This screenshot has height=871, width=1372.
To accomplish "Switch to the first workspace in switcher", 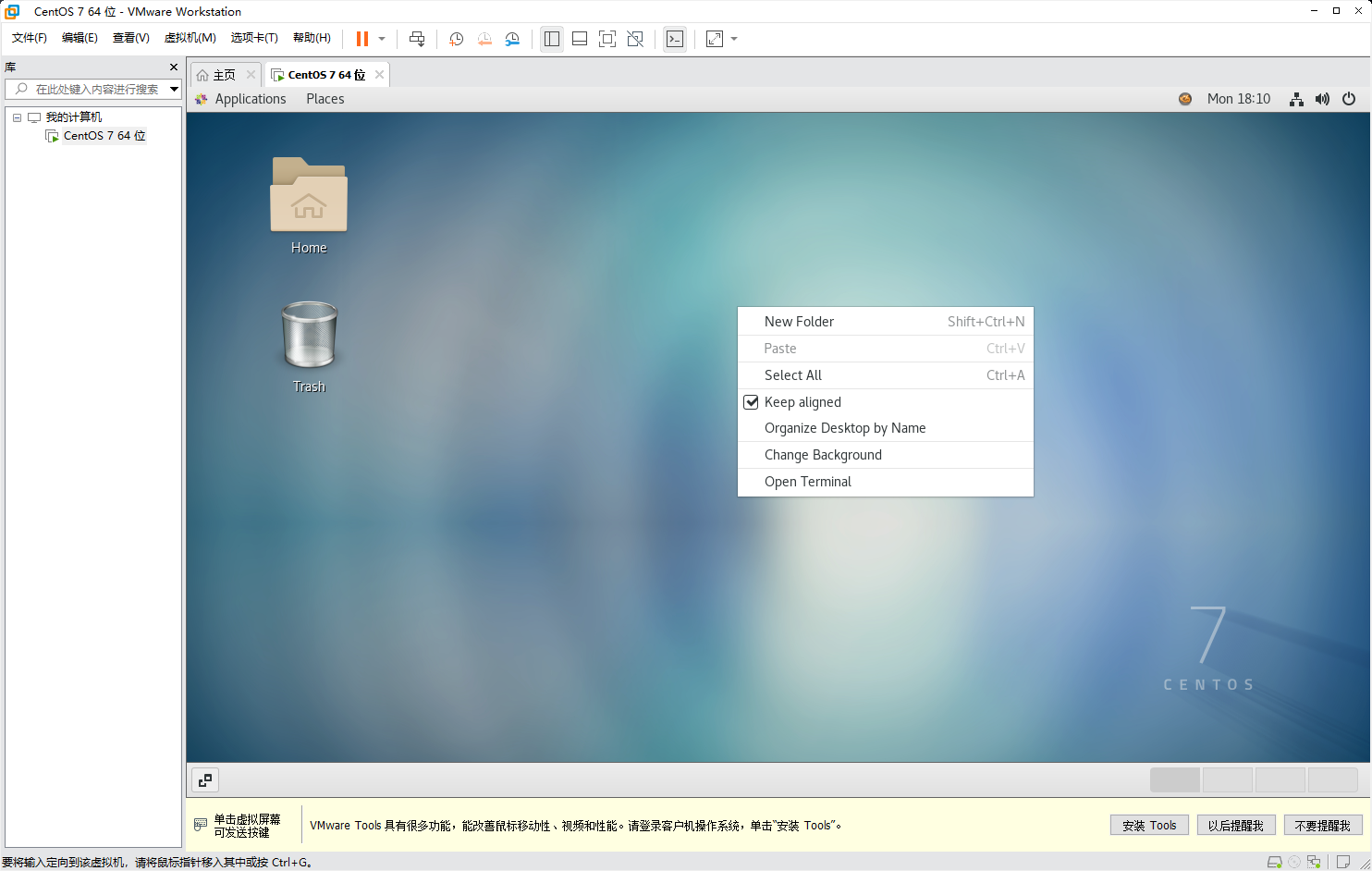I will click(x=1175, y=779).
